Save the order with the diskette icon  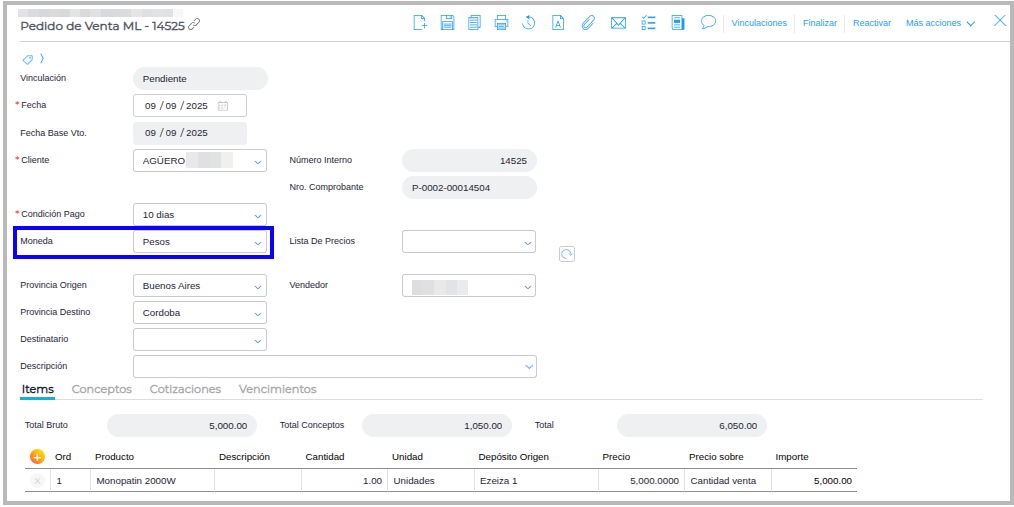(447, 23)
